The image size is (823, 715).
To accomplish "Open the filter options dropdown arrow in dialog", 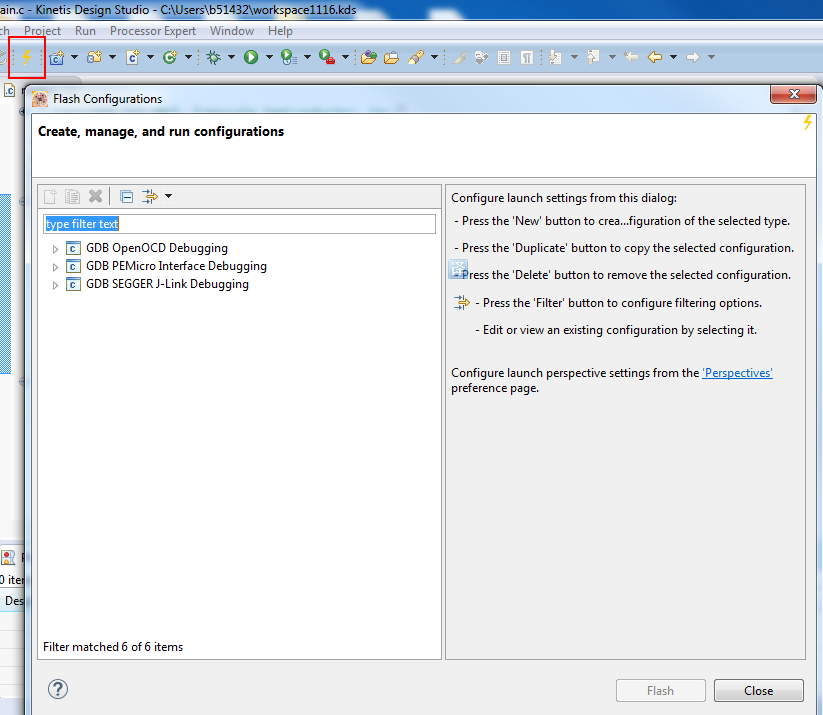I will click(168, 196).
